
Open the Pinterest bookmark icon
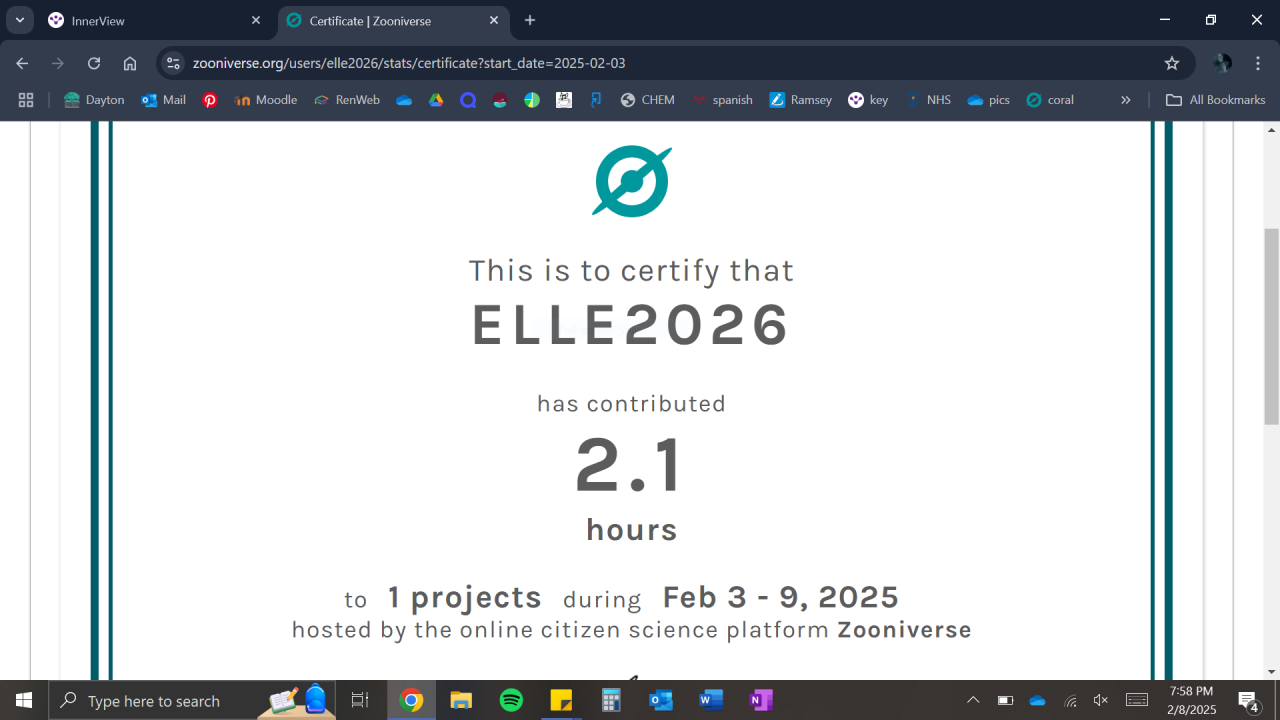pos(210,100)
